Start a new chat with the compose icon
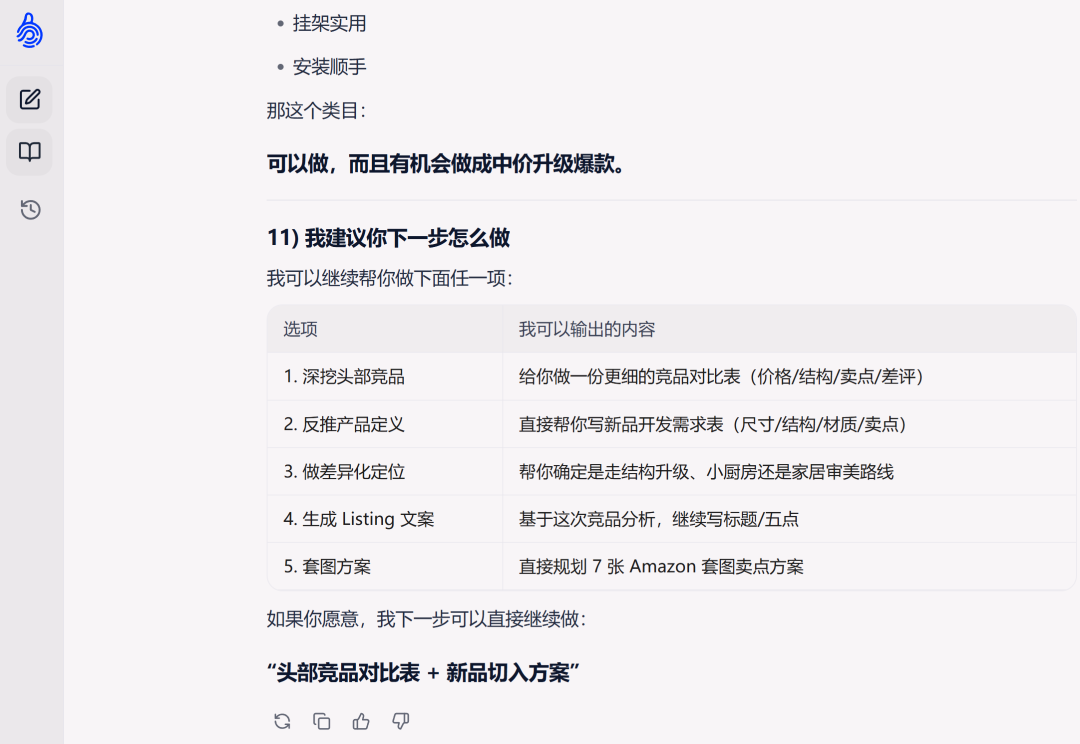Viewport: 1080px width, 744px height. pos(30,99)
